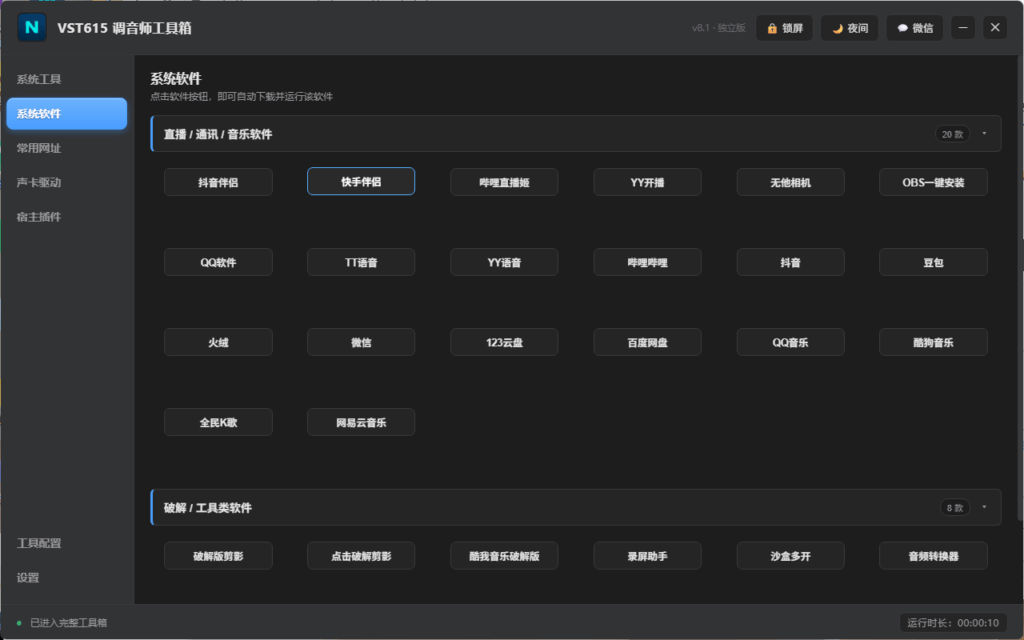Download 哔哩哔哩
This screenshot has width=1024, height=640.
[647, 262]
